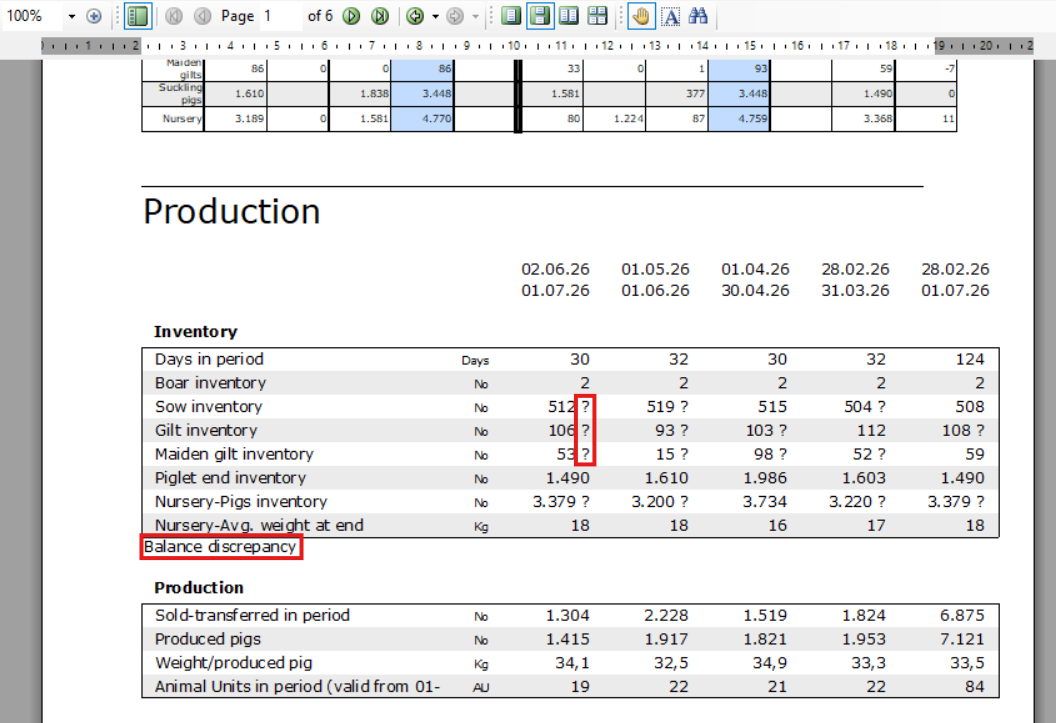The height and width of the screenshot is (723, 1056).
Task: Click the produced pigs total 7.121
Action: click(962, 639)
